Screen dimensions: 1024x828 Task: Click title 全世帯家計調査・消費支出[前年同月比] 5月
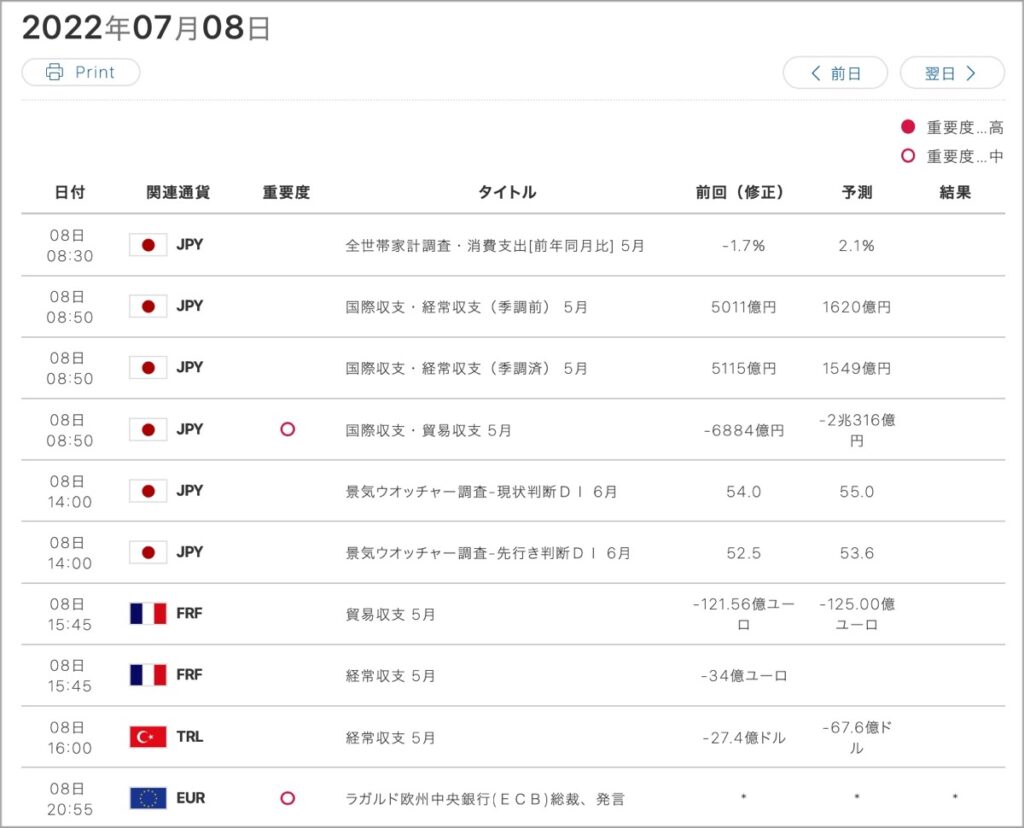tap(495, 246)
